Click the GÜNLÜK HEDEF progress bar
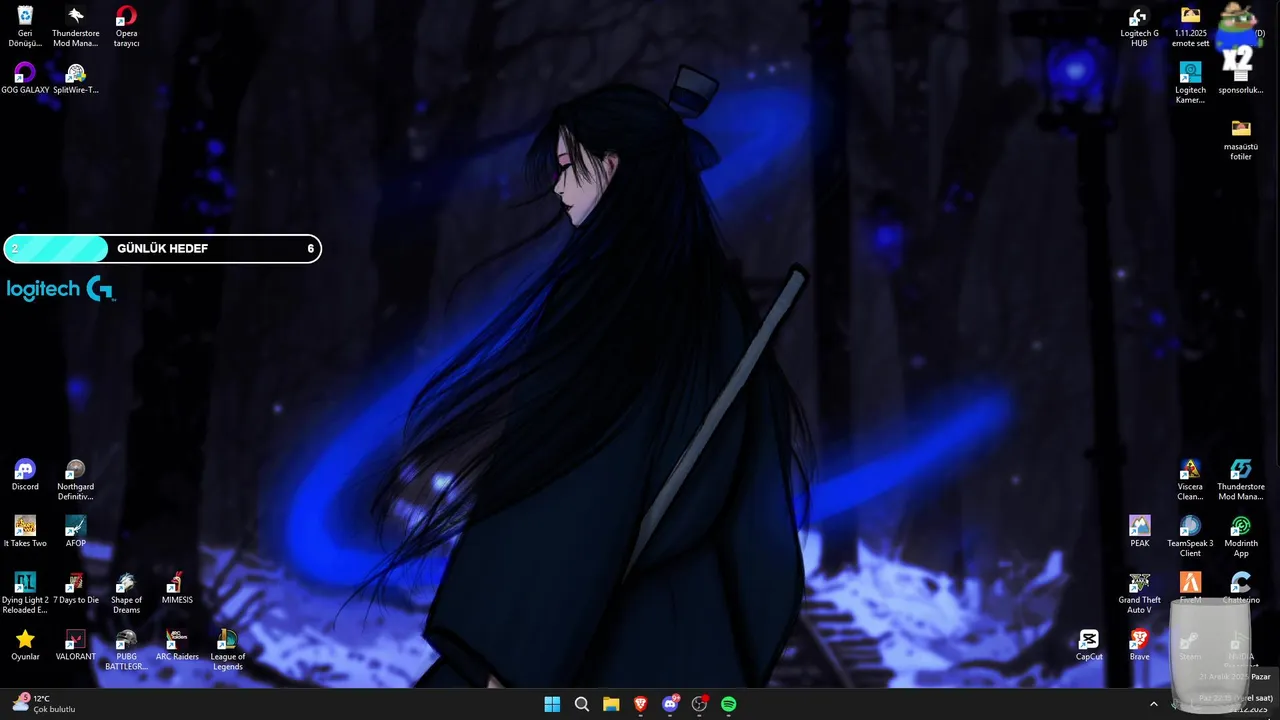The height and width of the screenshot is (720, 1280). [x=162, y=248]
